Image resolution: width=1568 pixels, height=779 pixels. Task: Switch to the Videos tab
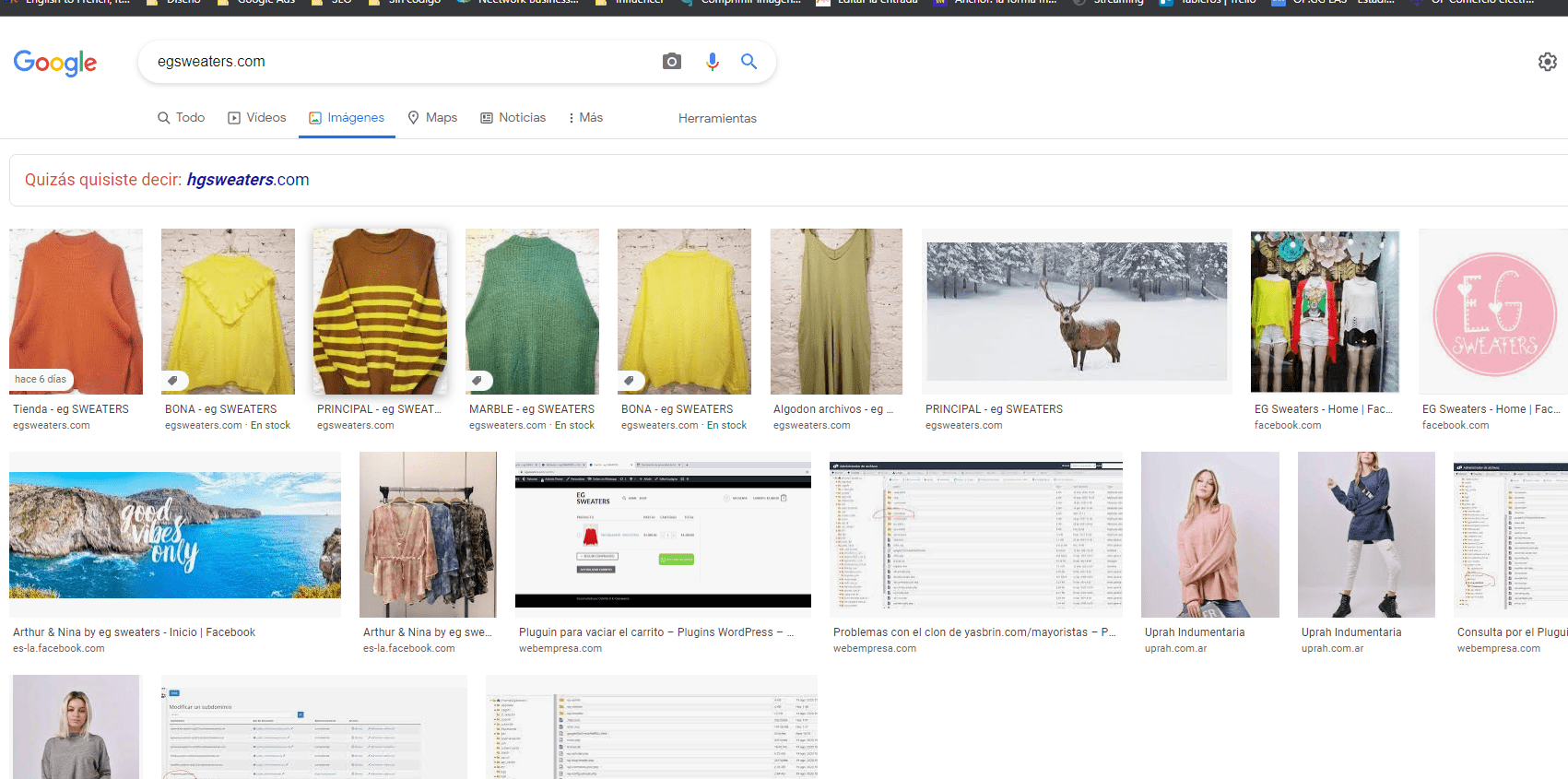(257, 118)
